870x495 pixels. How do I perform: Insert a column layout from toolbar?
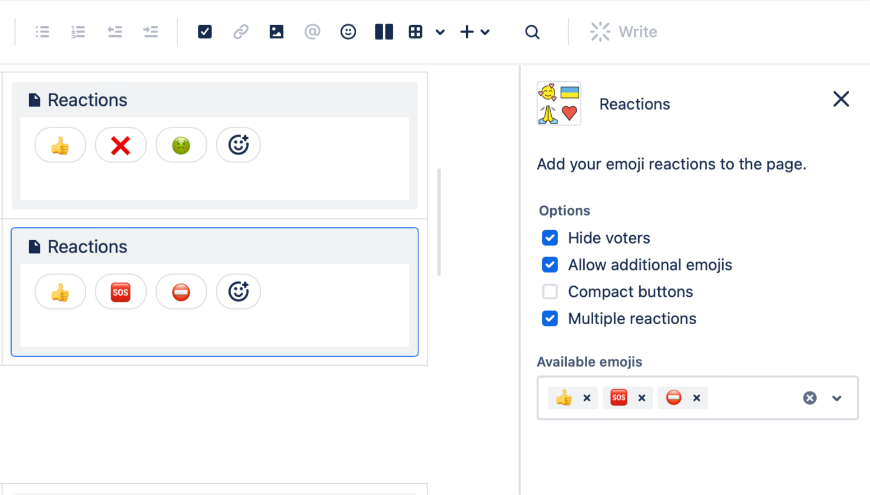[384, 32]
